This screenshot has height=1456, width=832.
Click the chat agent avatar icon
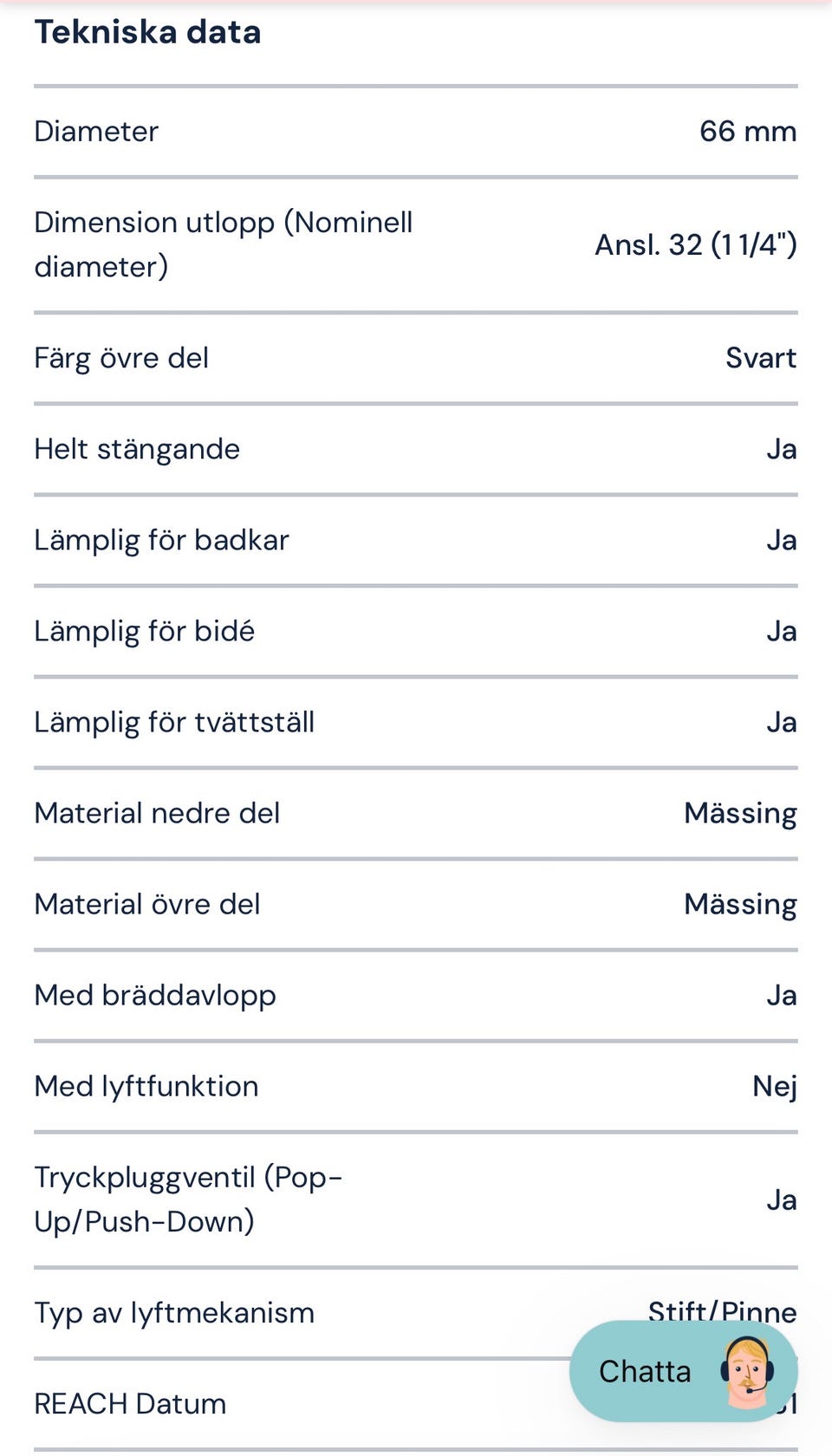coord(746,1371)
